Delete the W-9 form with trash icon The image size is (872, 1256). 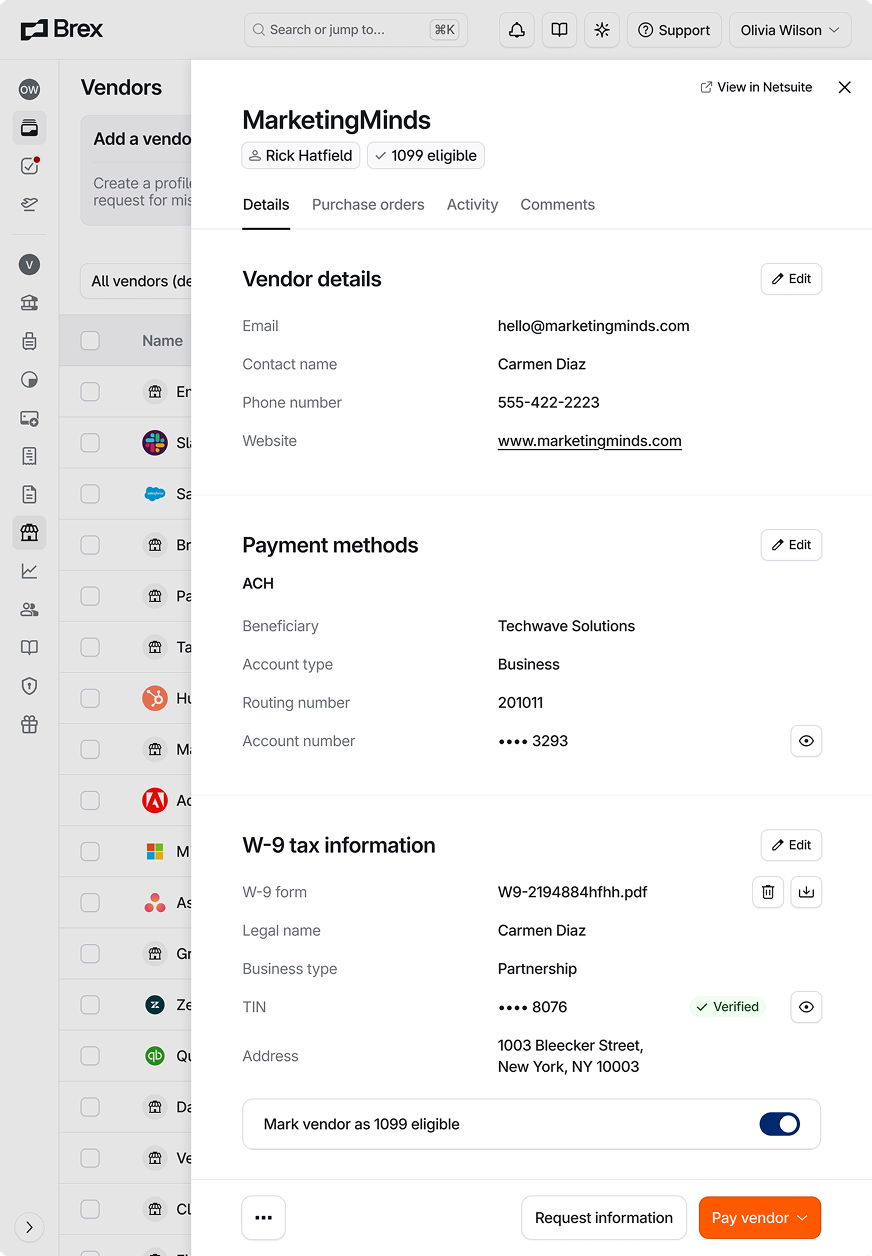[x=768, y=892]
